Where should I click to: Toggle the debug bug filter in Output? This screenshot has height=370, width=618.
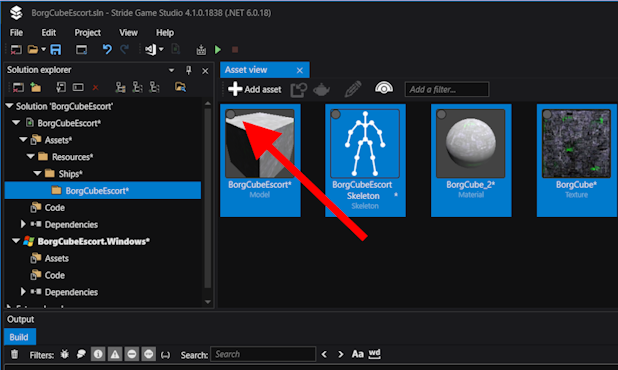point(65,354)
